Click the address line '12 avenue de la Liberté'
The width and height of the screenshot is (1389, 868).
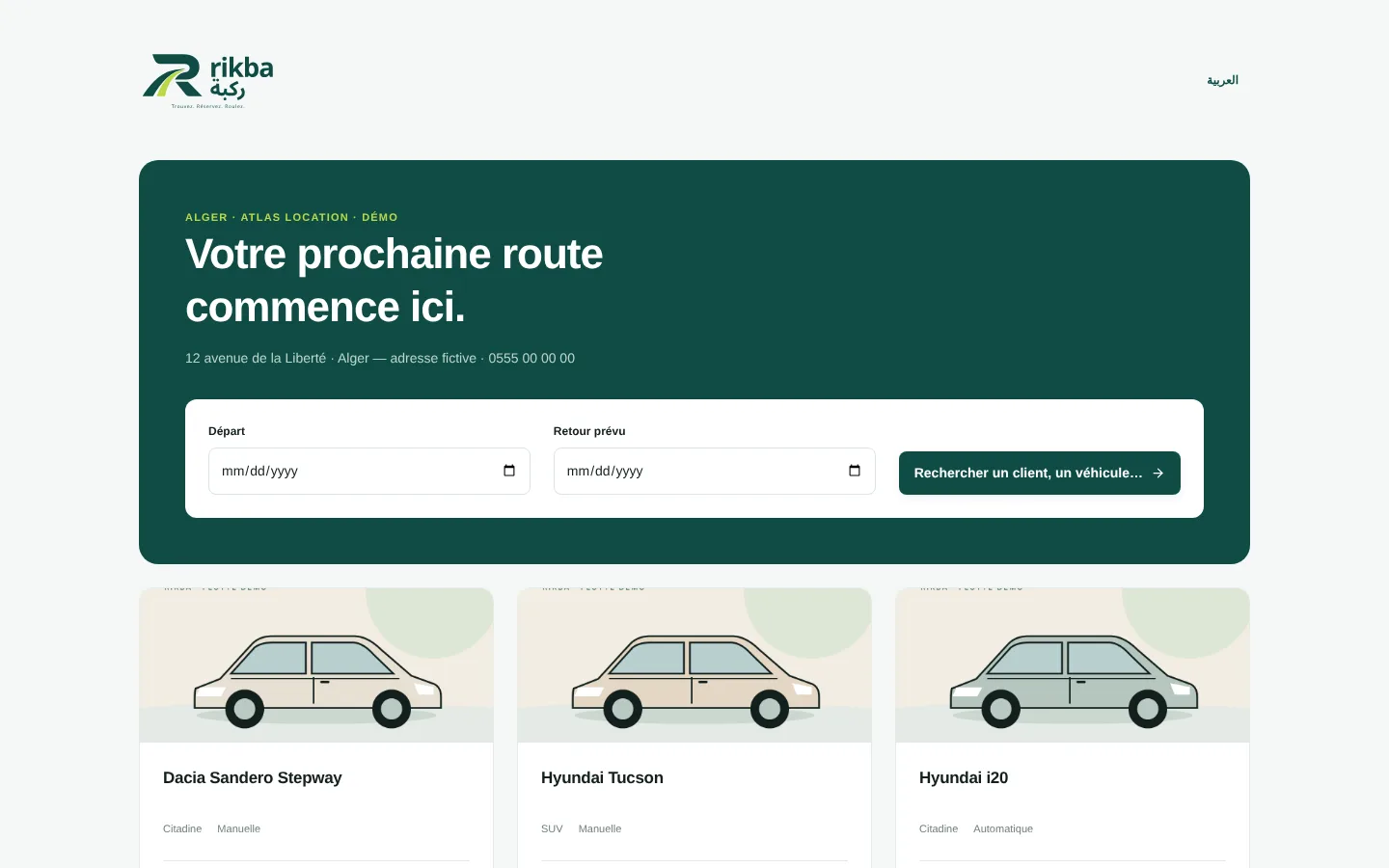click(256, 358)
